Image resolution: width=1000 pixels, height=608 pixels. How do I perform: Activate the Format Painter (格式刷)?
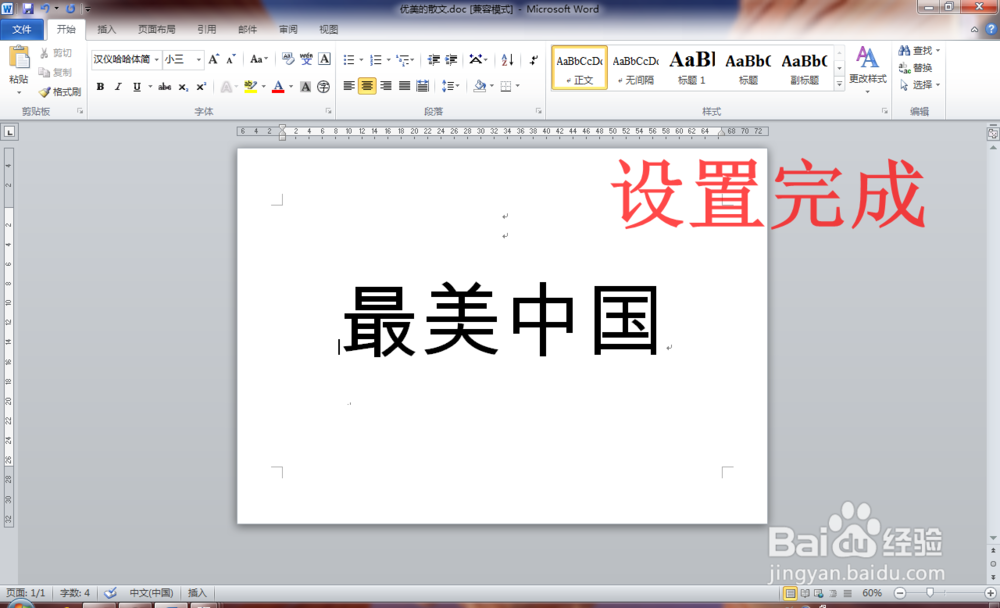pyautogui.click(x=60, y=91)
